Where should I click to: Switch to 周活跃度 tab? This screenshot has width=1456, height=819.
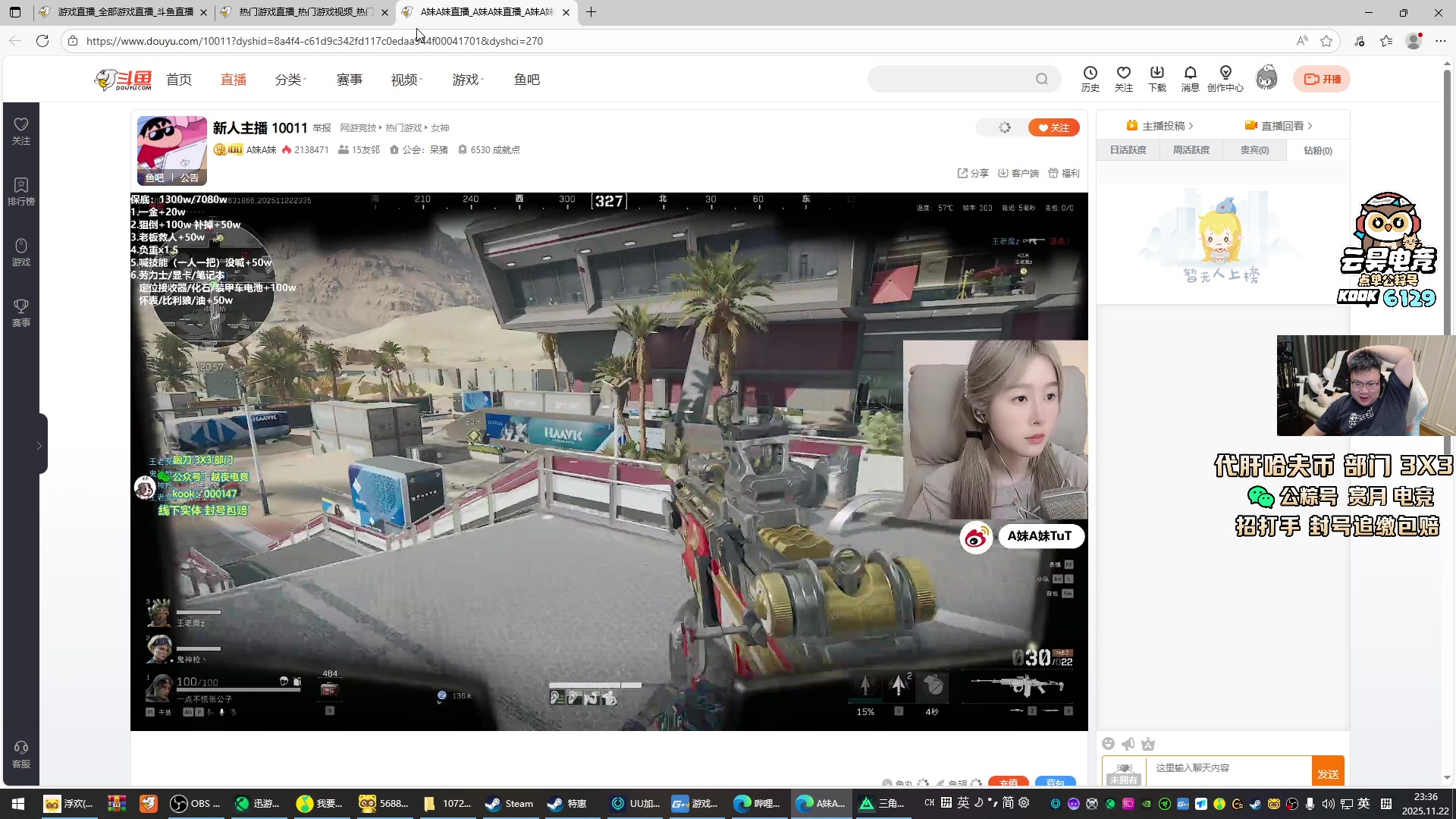coord(1191,150)
